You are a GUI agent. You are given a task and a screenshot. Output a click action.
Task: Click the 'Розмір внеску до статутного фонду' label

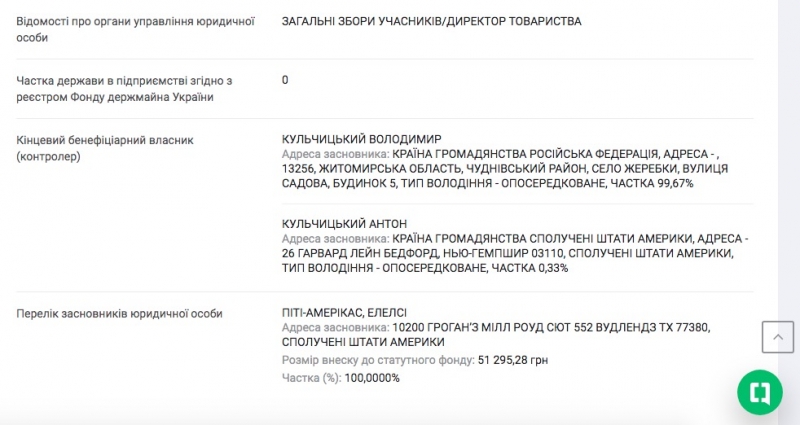(x=378, y=360)
